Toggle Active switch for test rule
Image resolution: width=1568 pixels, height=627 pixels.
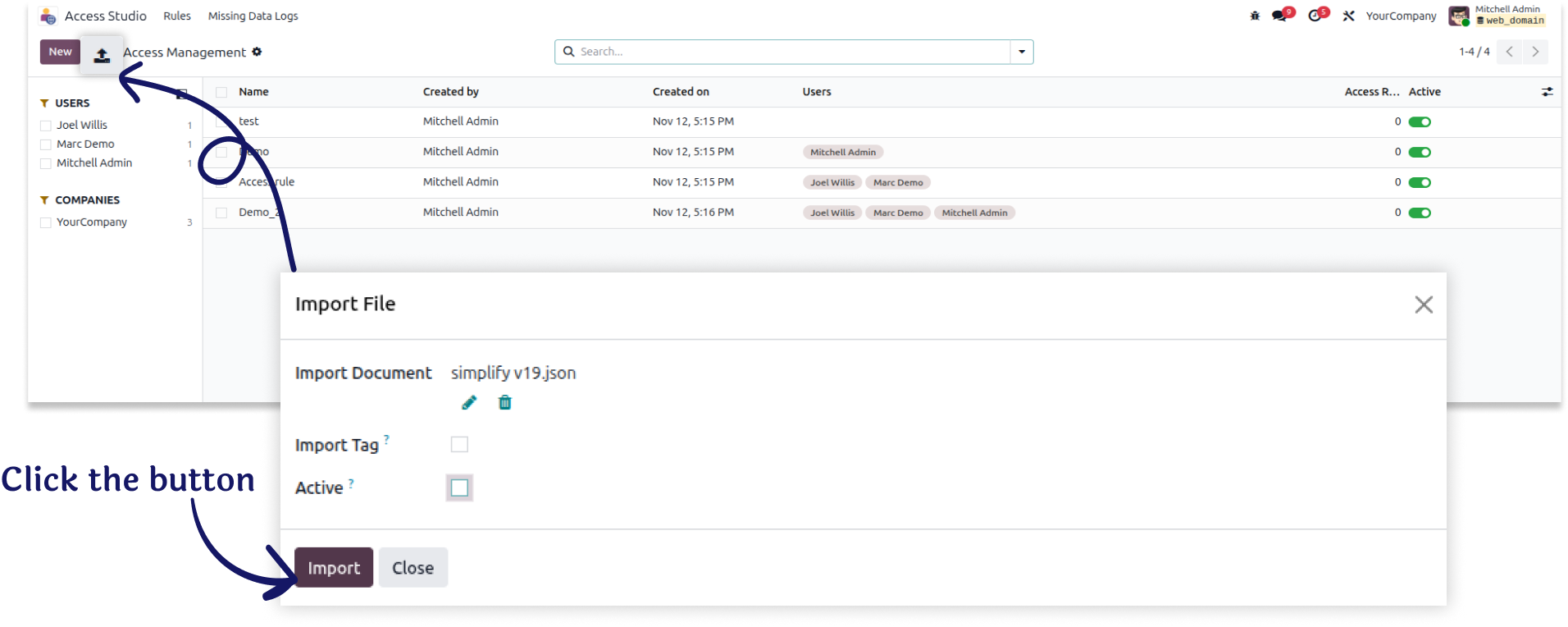pos(1420,121)
